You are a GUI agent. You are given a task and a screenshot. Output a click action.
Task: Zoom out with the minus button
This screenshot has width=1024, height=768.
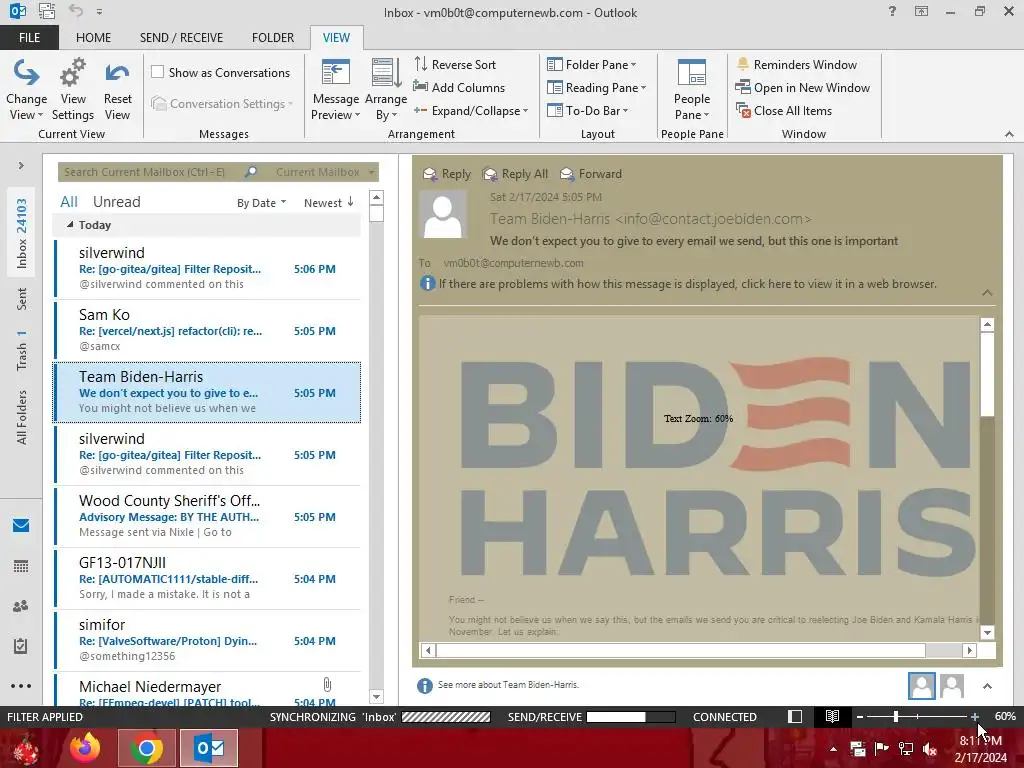pos(860,717)
